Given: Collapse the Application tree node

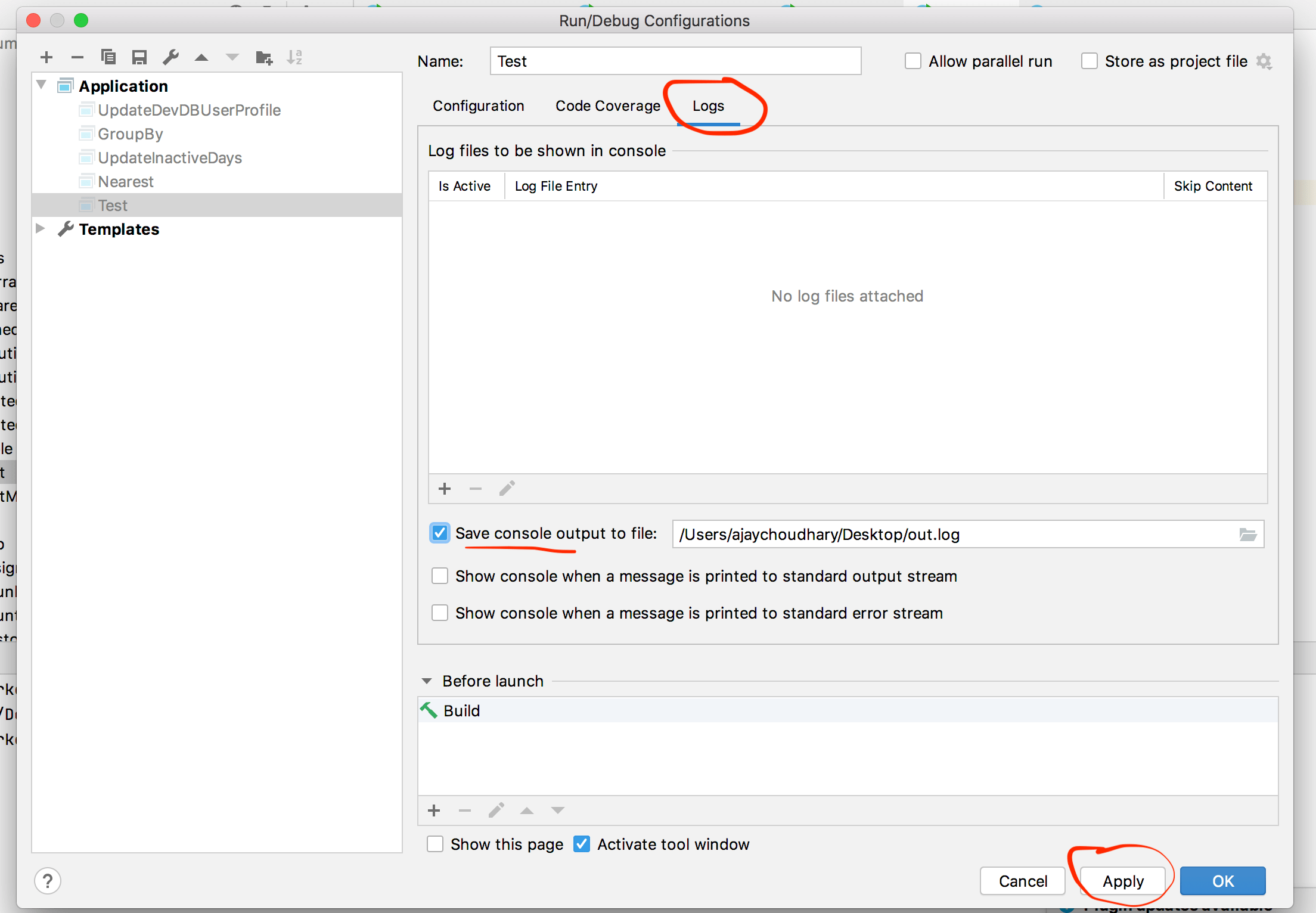Looking at the screenshot, I should (41, 85).
